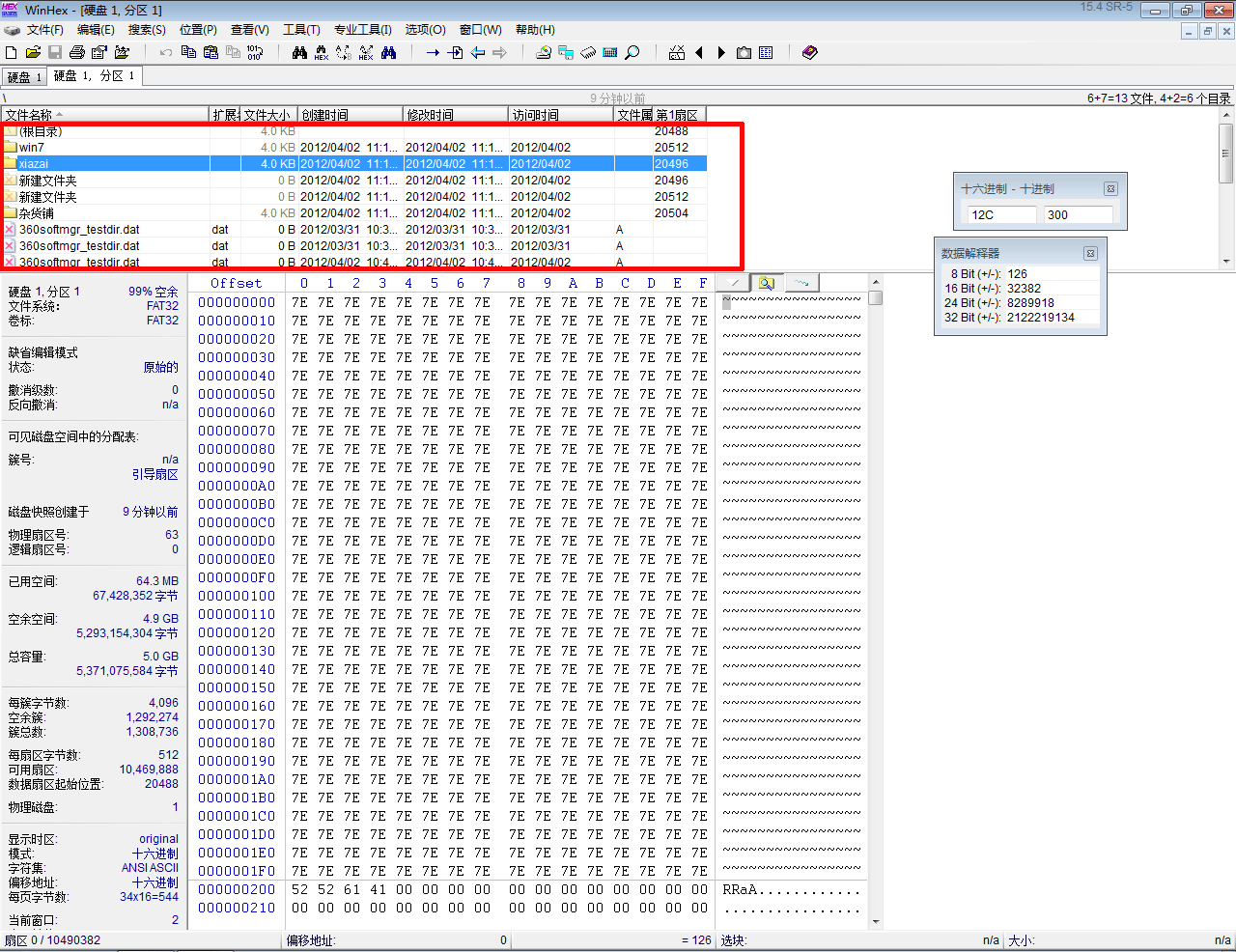
Task: Click the Copy block icon
Action: pyautogui.click(x=188, y=52)
